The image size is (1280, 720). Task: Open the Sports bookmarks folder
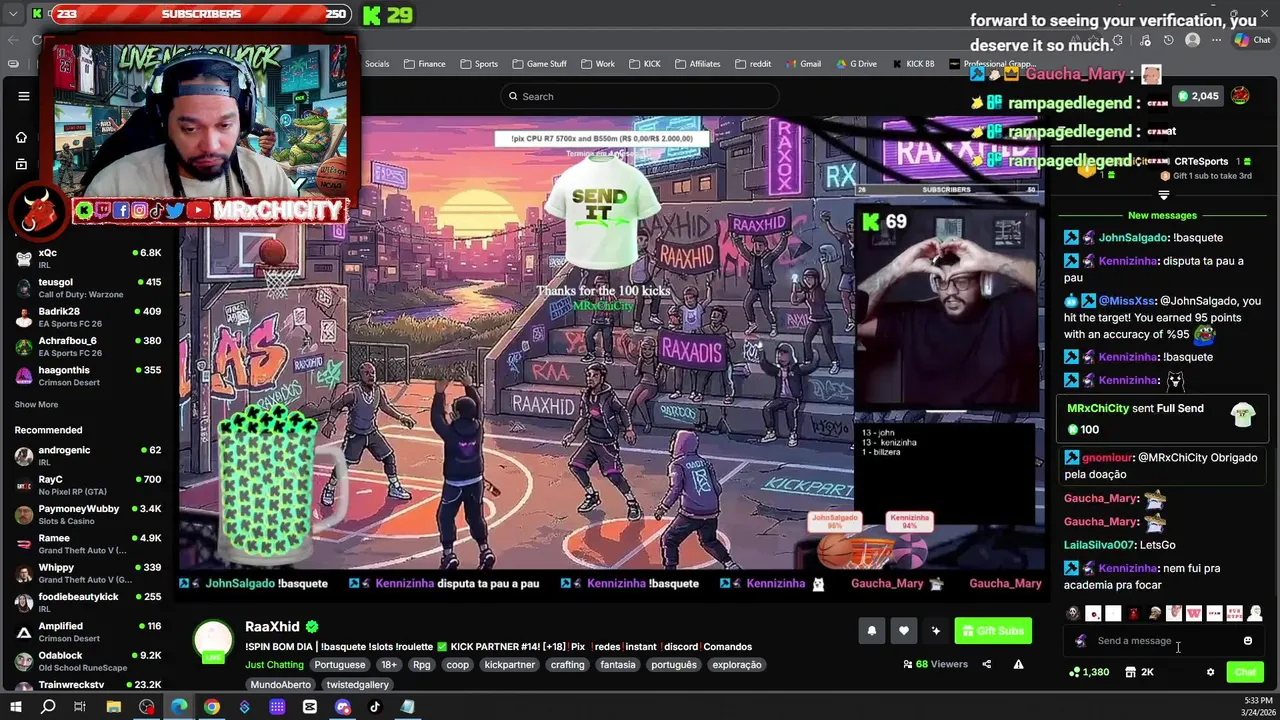coord(479,64)
